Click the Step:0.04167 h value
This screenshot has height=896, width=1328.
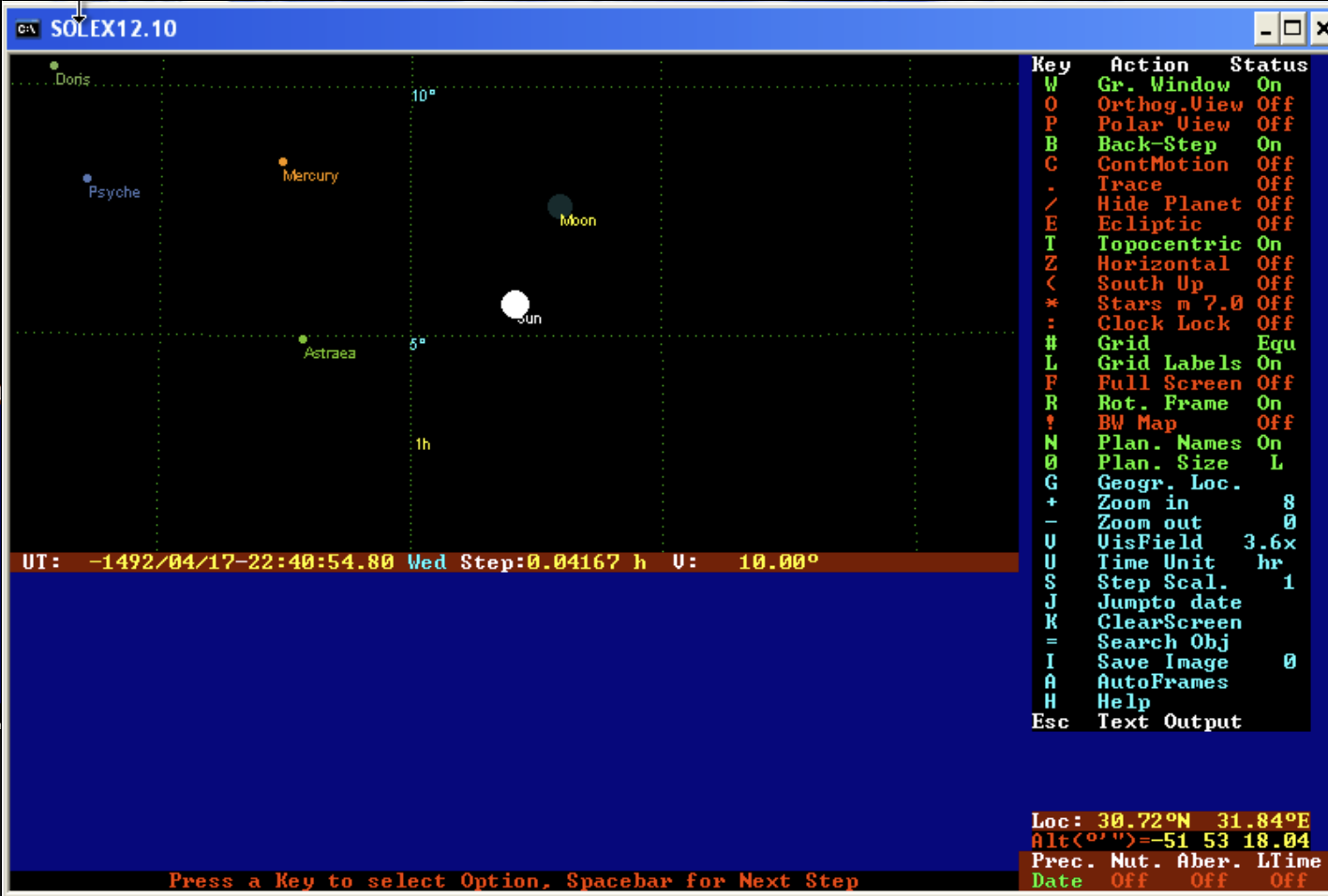[x=553, y=562]
